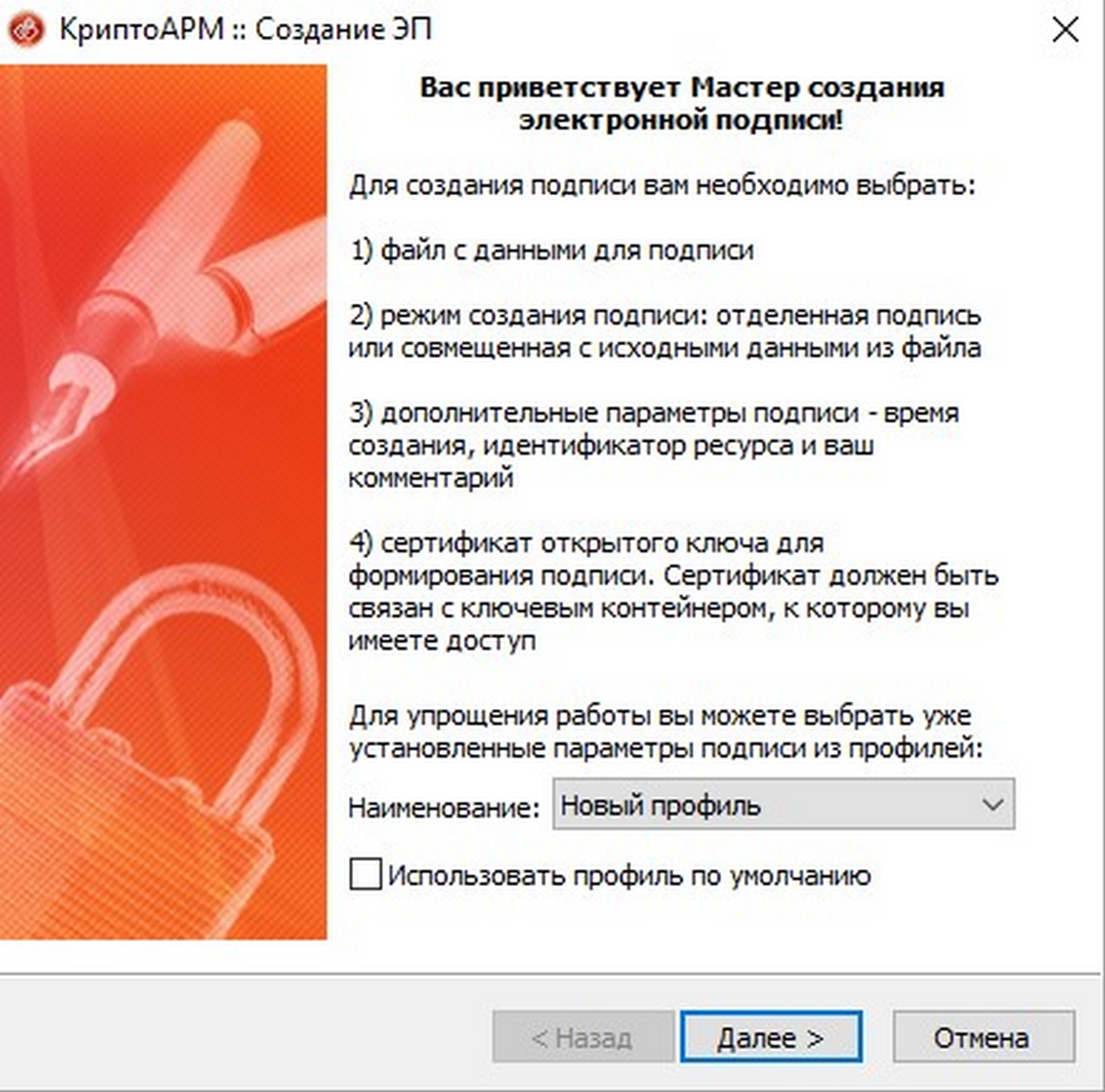This screenshot has width=1105, height=1092.
Task: Open the Новый профиль combo box
Action: click(783, 805)
